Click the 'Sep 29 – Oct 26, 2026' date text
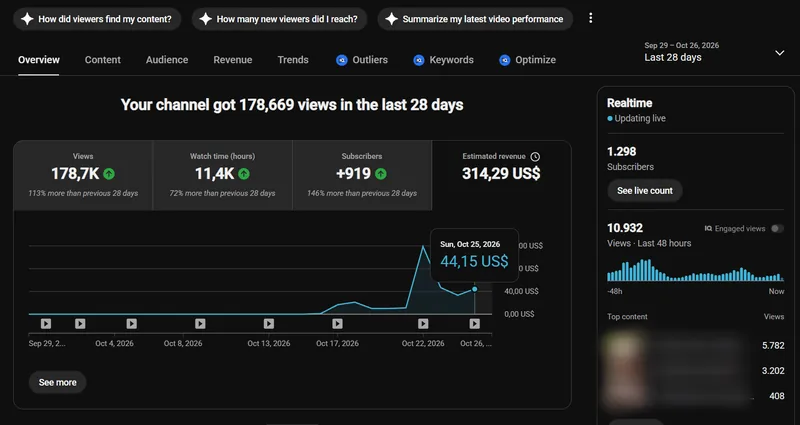This screenshot has width=800, height=425. (x=682, y=45)
